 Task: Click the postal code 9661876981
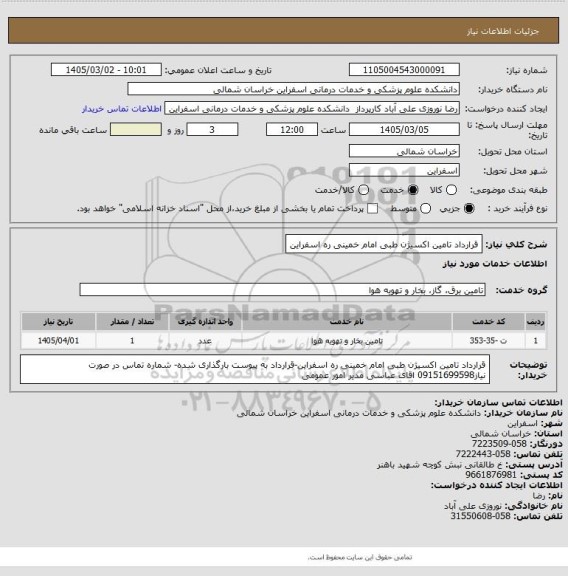tap(491, 475)
